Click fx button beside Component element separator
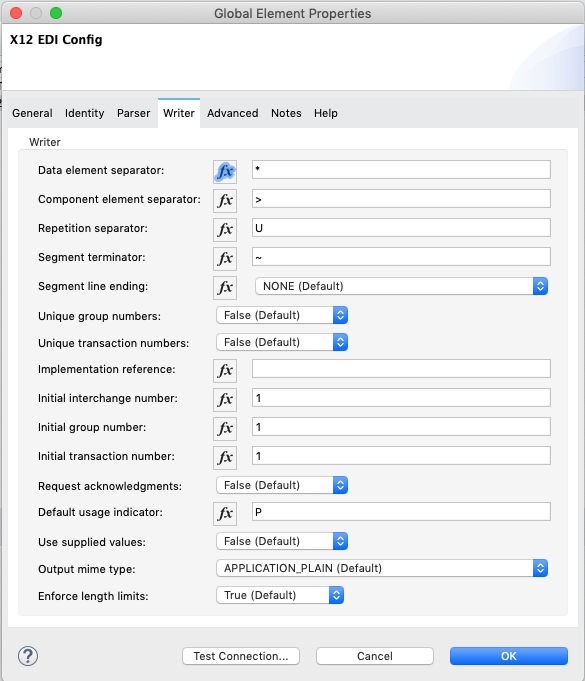The image size is (585, 681). (225, 201)
